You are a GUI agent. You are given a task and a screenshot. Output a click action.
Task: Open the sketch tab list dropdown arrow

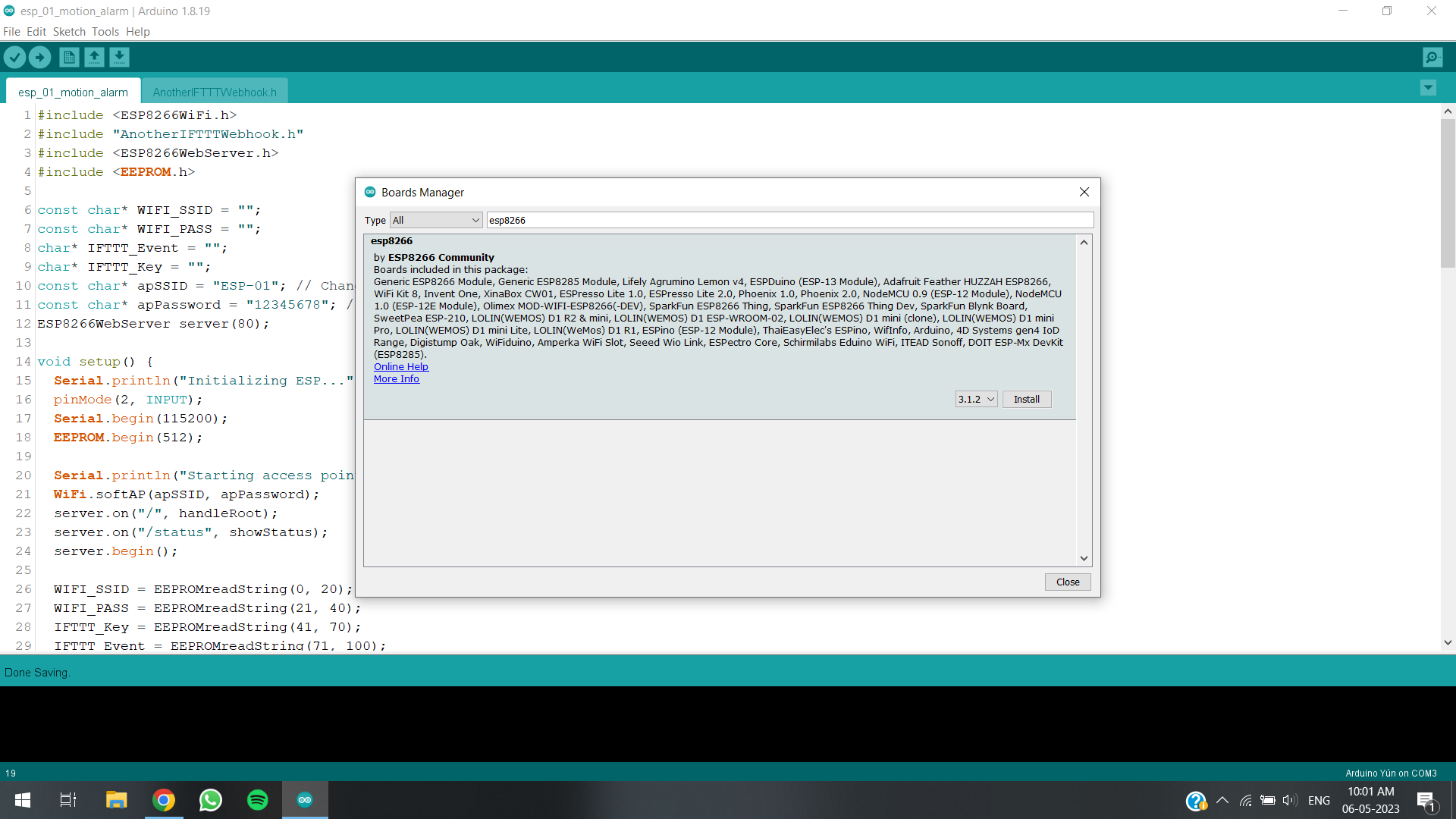pyautogui.click(x=1428, y=88)
